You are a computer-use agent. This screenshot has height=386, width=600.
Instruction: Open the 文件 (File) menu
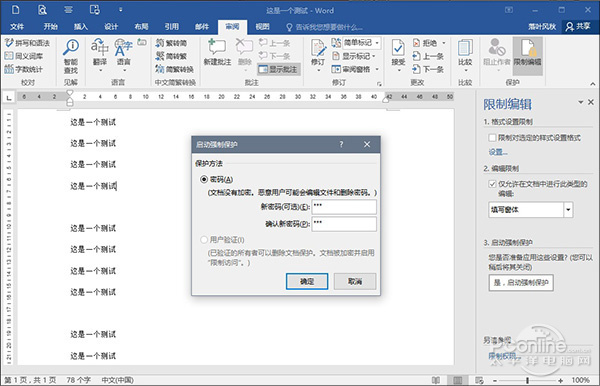coord(17,27)
